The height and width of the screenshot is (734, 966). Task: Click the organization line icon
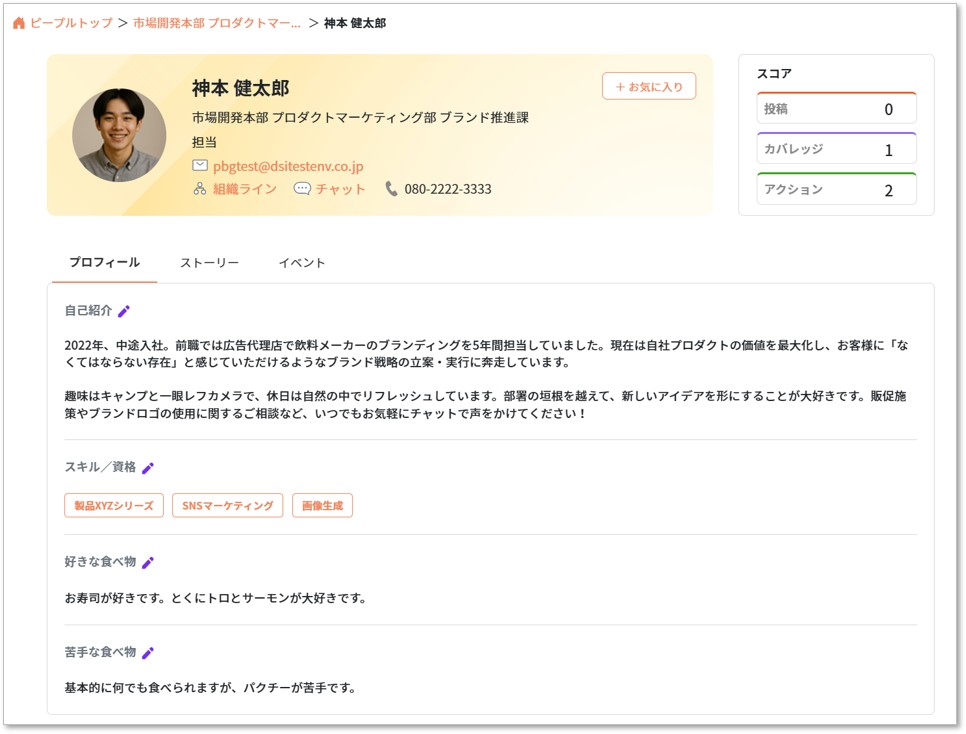click(x=200, y=189)
